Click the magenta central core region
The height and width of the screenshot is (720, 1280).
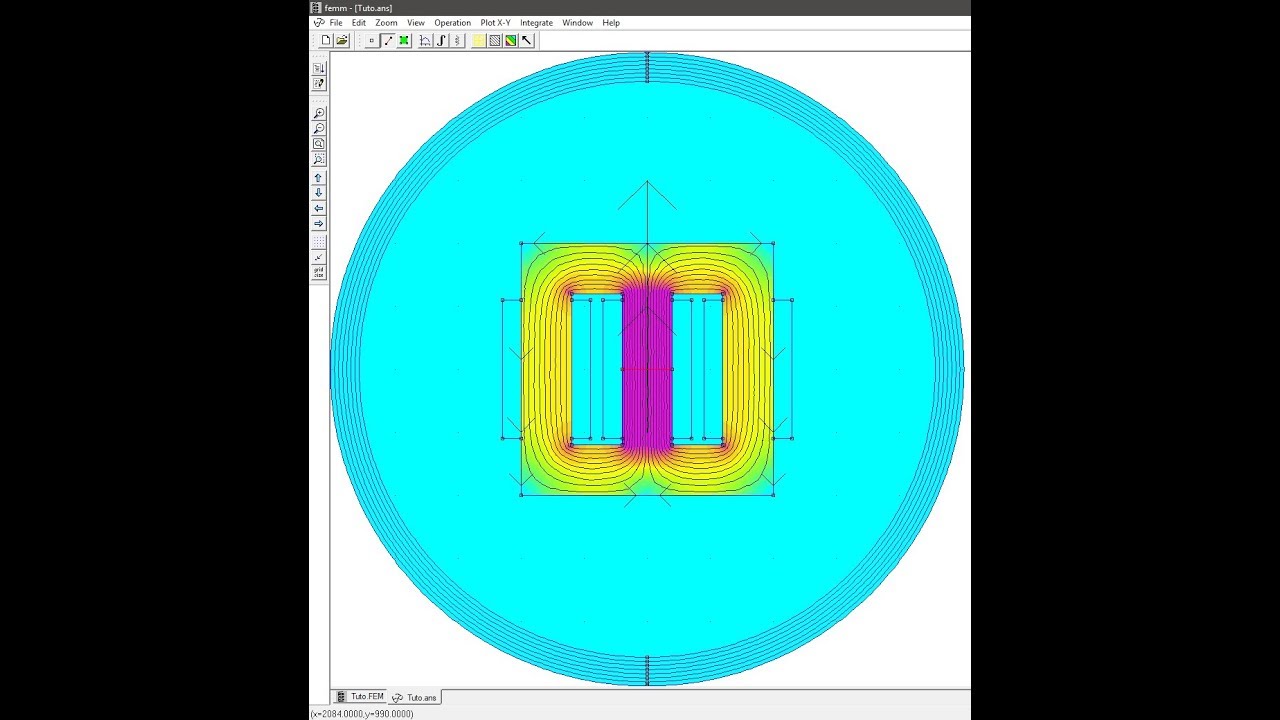click(x=647, y=369)
